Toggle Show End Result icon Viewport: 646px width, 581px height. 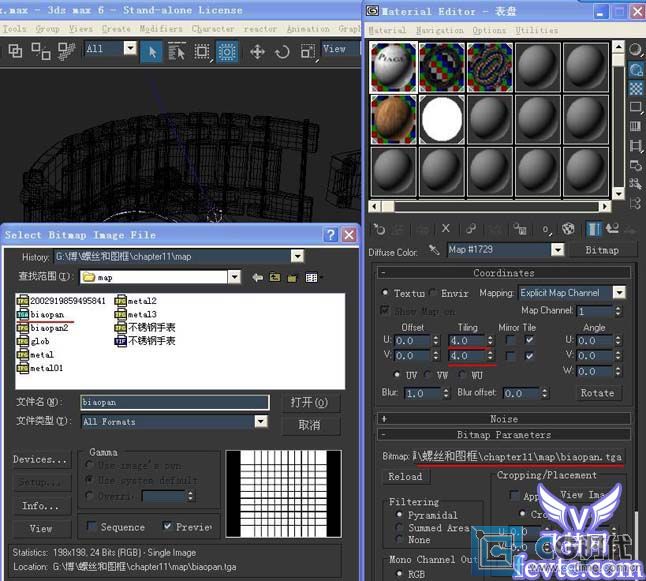[594, 229]
